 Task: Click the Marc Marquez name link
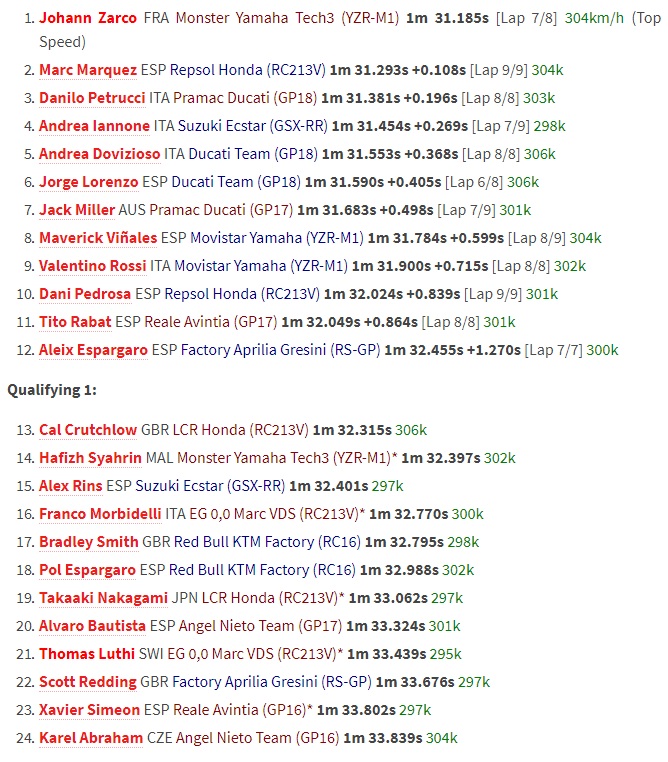[88, 70]
